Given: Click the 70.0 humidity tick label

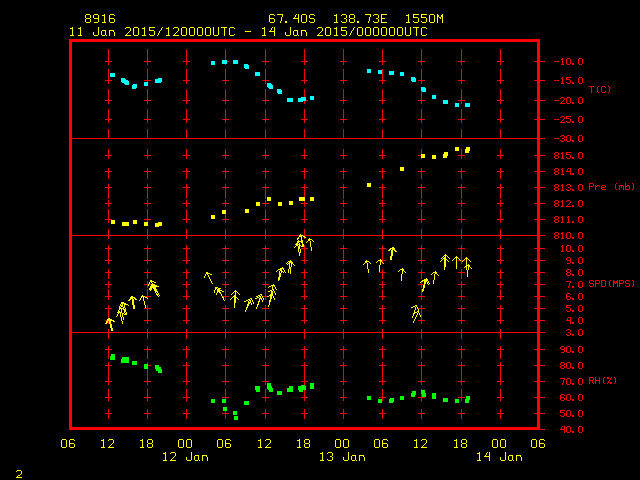Looking at the screenshot, I should point(571,382).
